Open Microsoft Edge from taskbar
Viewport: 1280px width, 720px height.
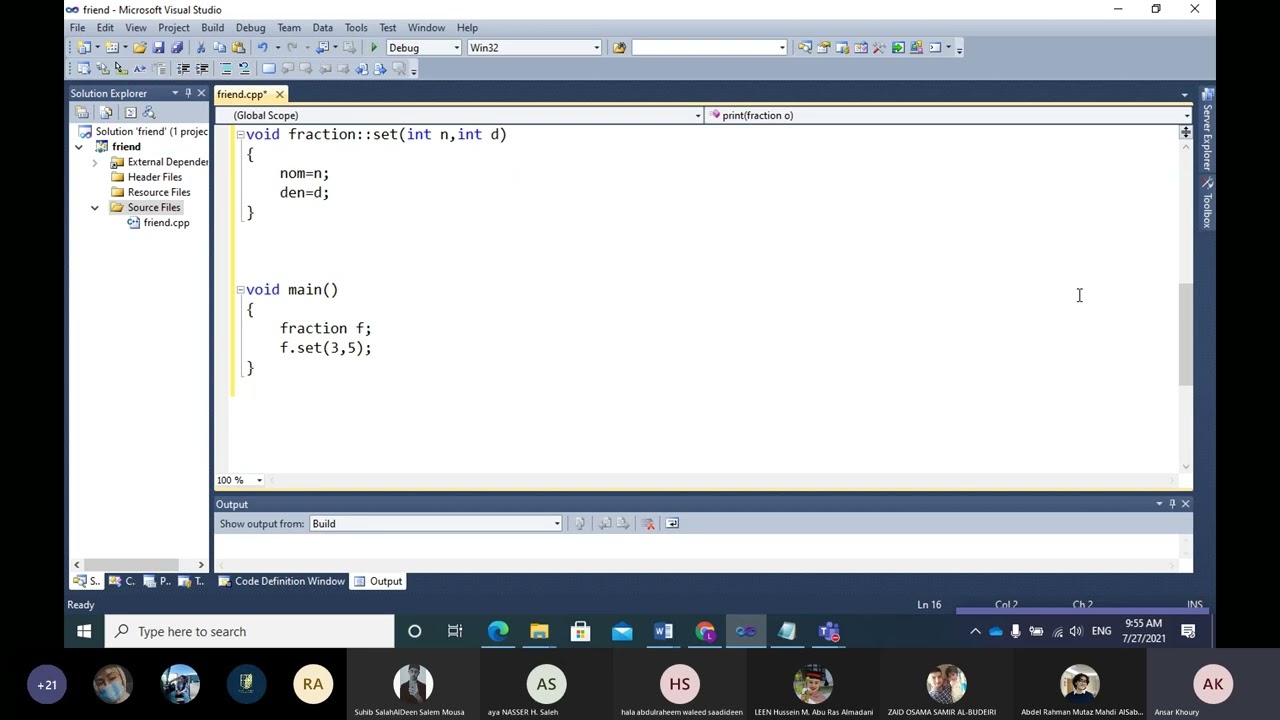pyautogui.click(x=498, y=631)
